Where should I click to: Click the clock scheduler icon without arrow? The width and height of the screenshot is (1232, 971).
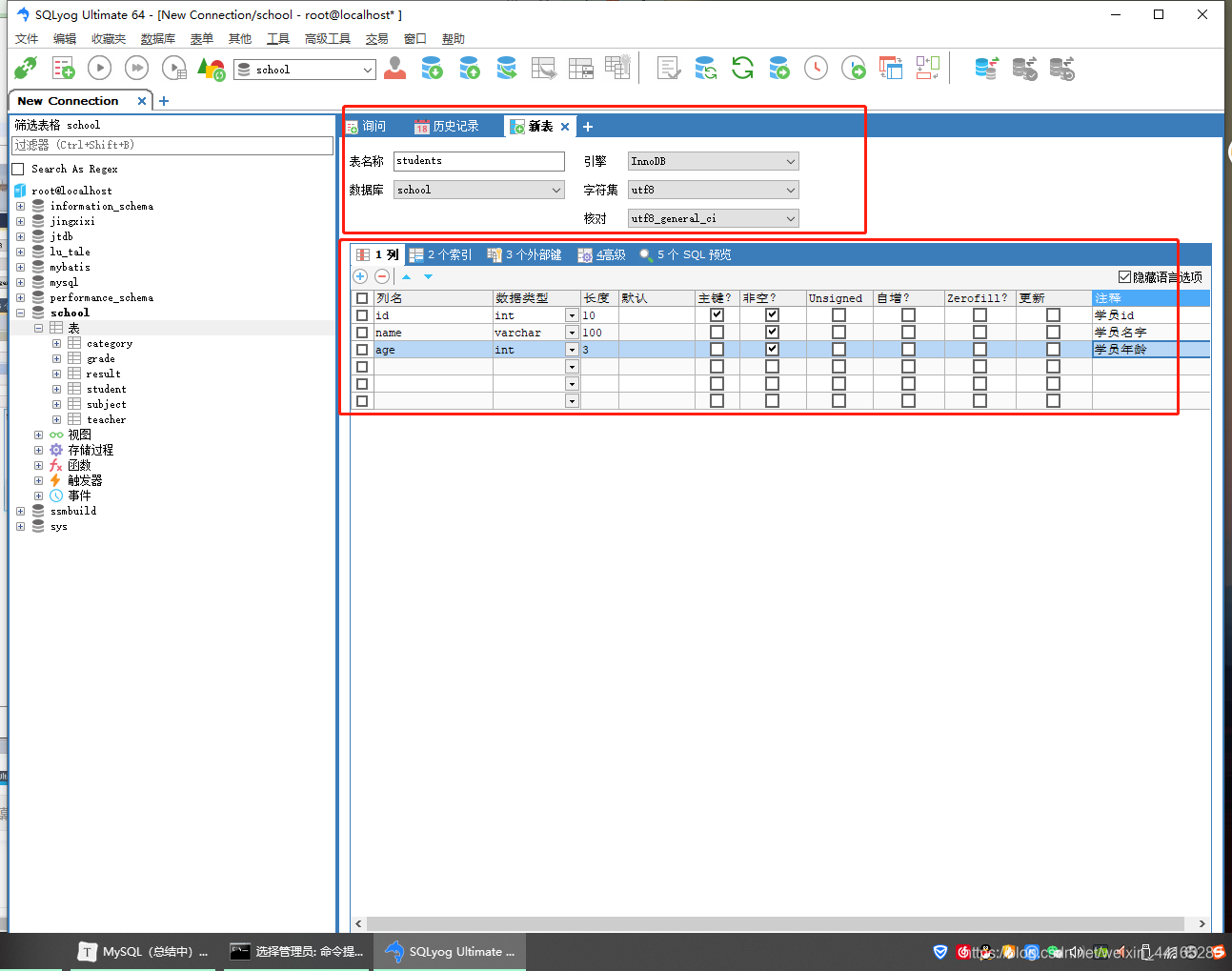[x=816, y=68]
